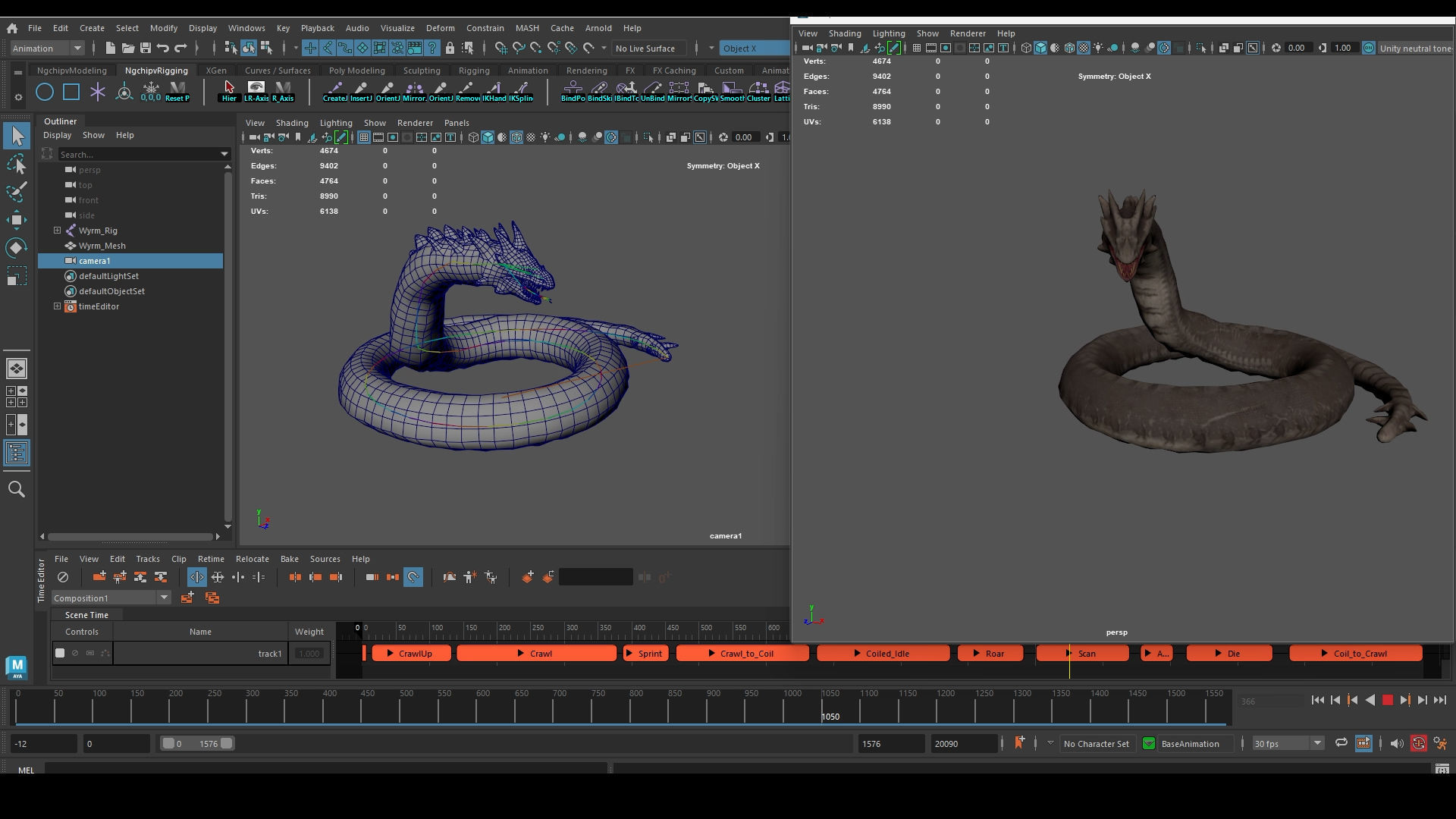
Task: Open the Arnold menu
Action: [598, 28]
